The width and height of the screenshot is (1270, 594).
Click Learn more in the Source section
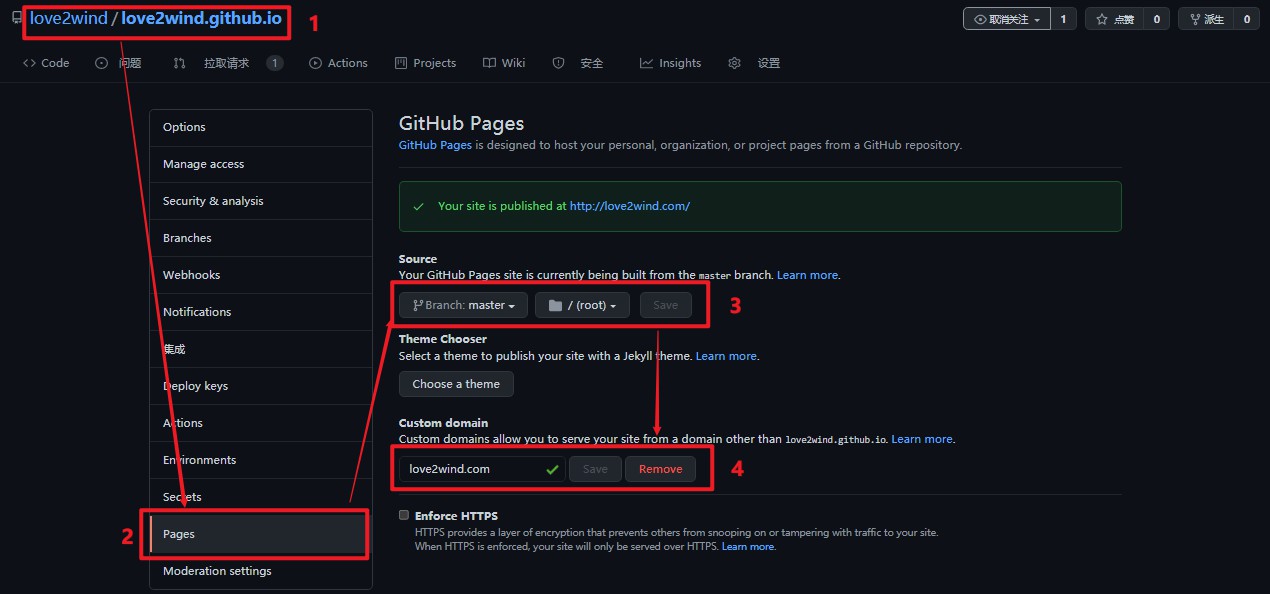click(808, 275)
